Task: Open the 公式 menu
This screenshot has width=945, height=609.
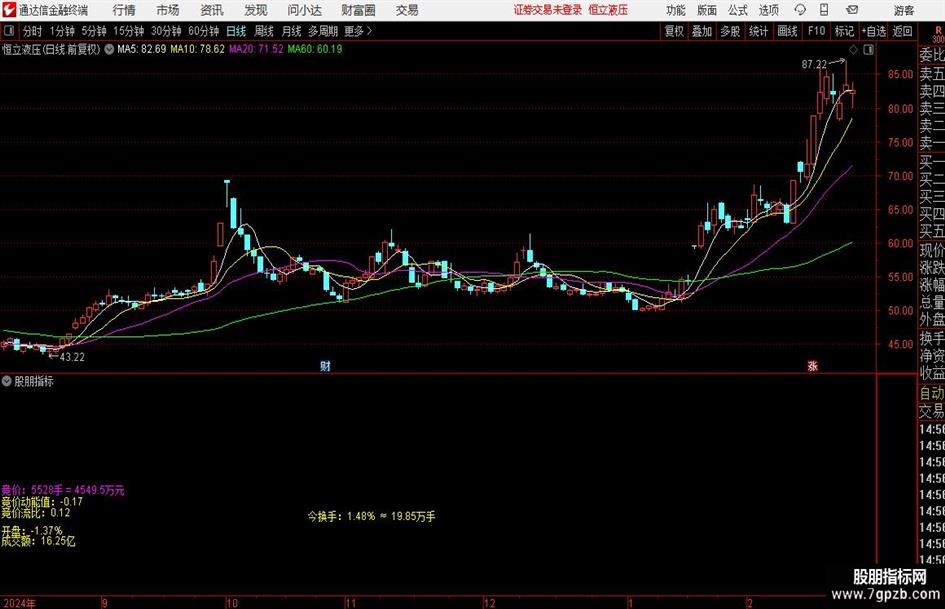Action: pos(738,10)
